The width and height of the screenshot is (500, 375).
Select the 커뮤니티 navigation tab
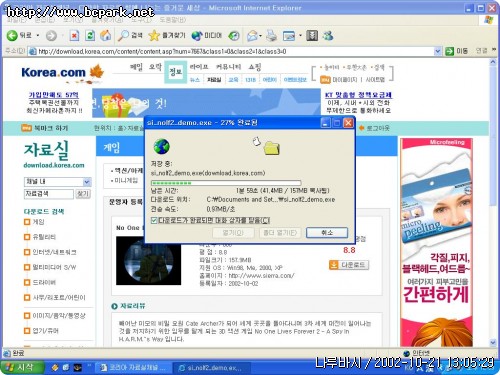coord(228,67)
